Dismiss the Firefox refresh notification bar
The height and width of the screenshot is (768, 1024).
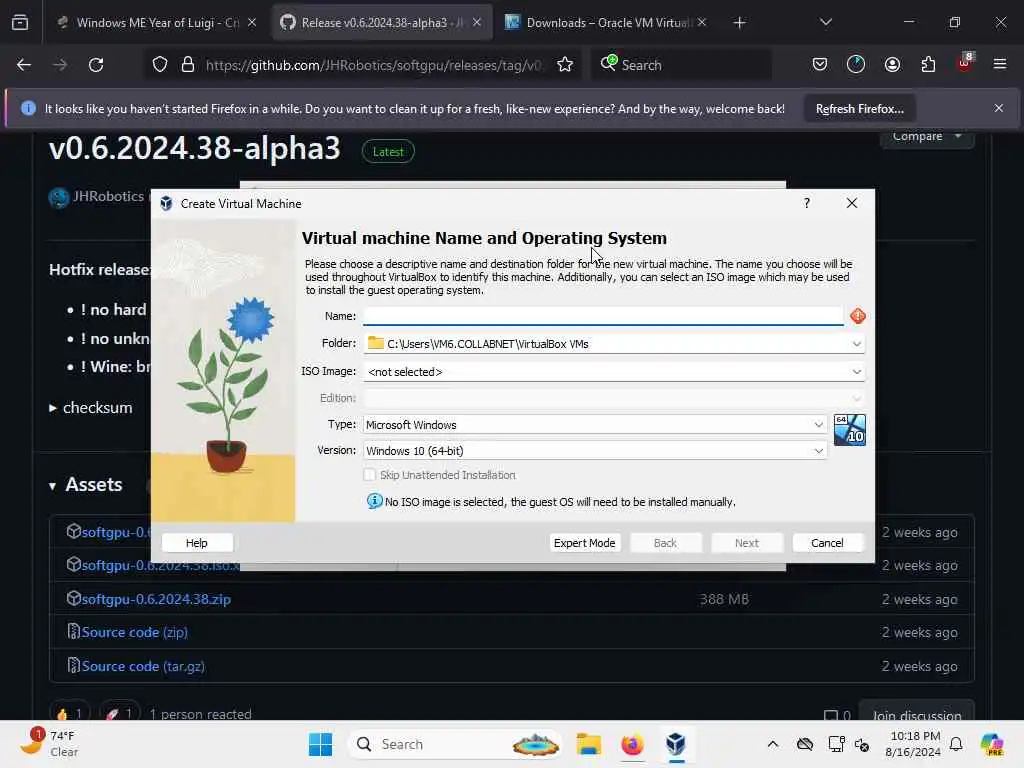click(x=999, y=108)
